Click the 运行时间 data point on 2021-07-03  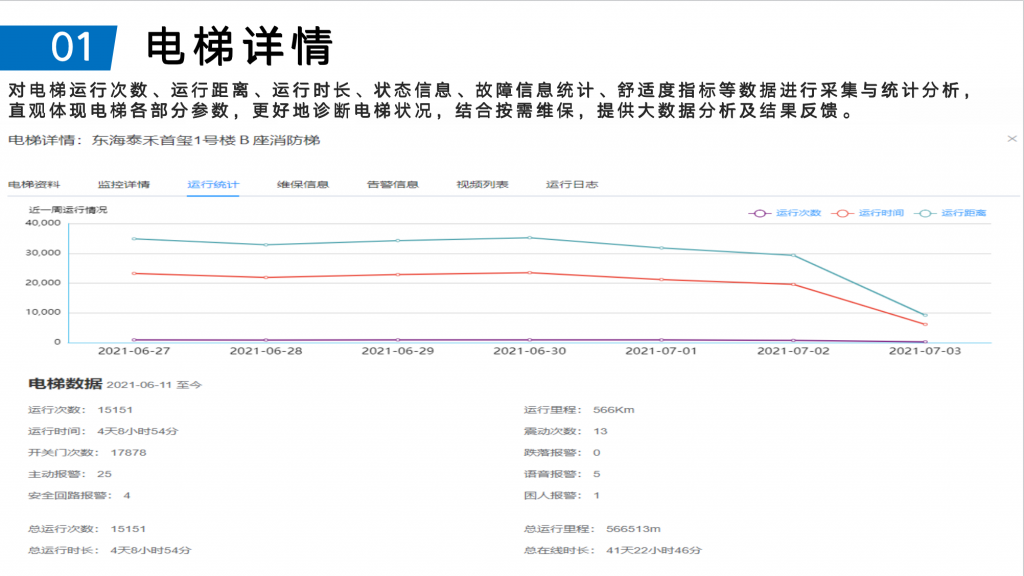pyautogui.click(x=925, y=324)
